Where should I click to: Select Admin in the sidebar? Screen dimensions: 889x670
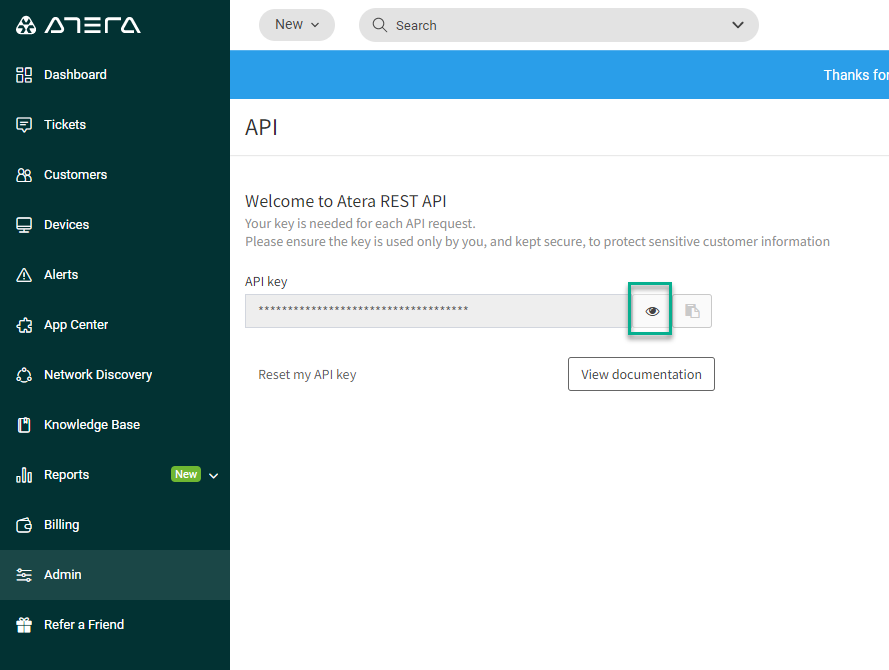click(x=115, y=575)
